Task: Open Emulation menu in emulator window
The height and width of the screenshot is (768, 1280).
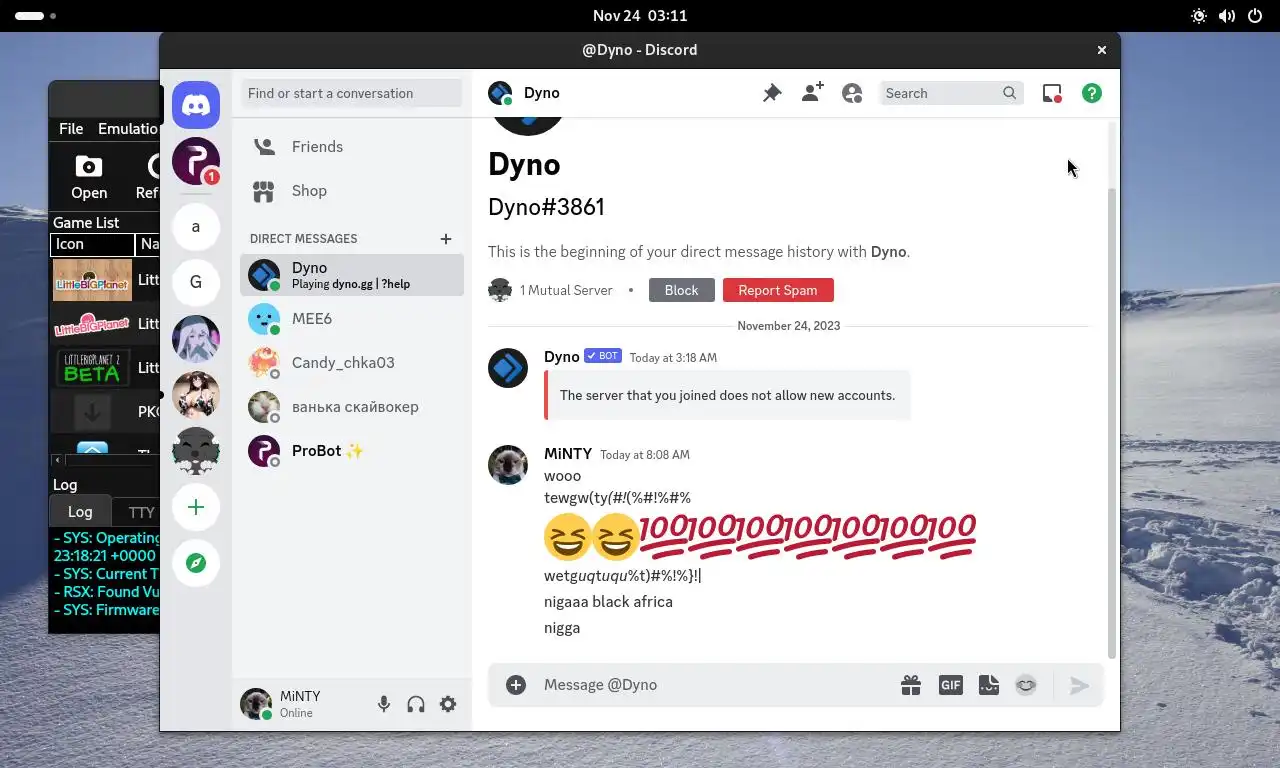Action: point(128,129)
